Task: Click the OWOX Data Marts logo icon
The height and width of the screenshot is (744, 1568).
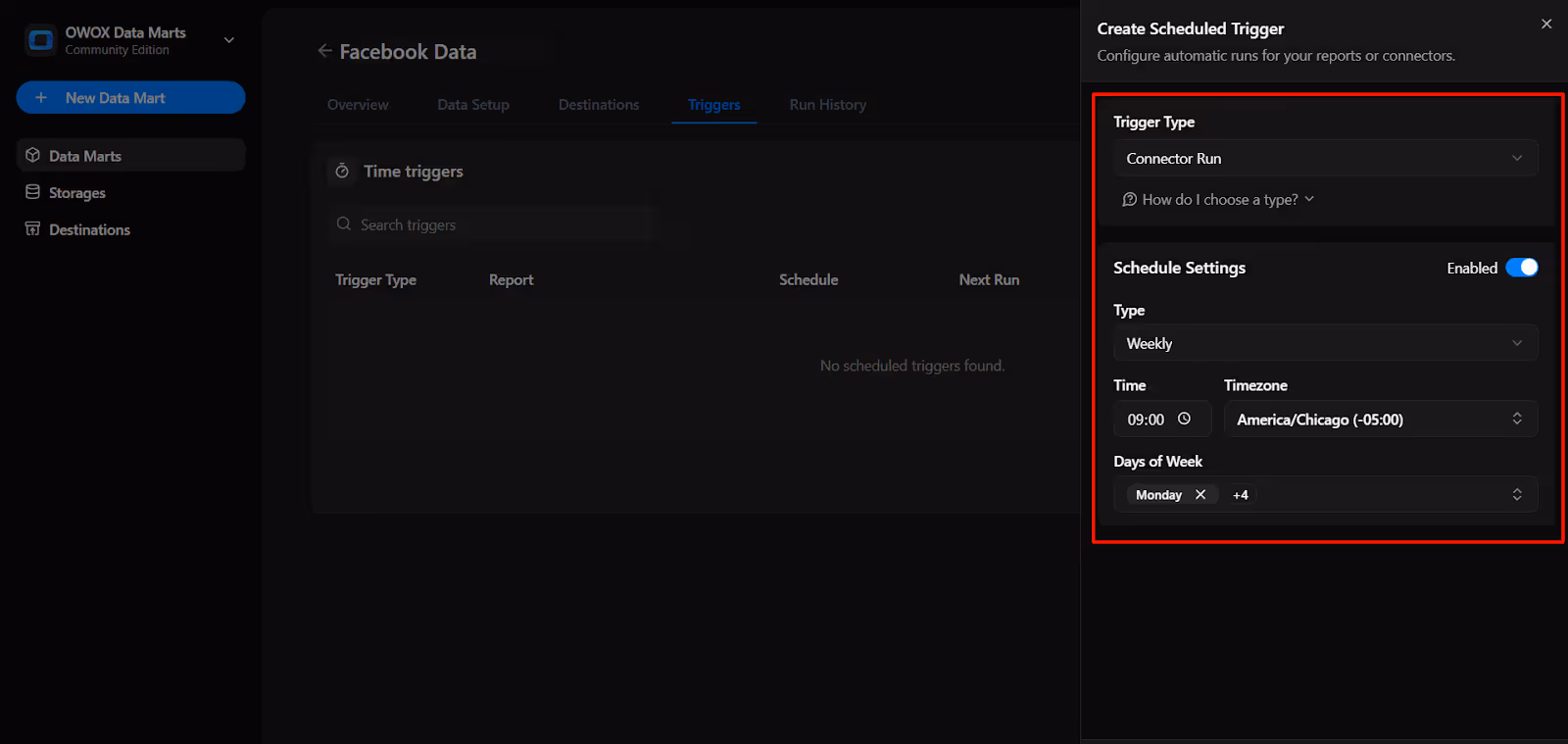Action: 40,40
